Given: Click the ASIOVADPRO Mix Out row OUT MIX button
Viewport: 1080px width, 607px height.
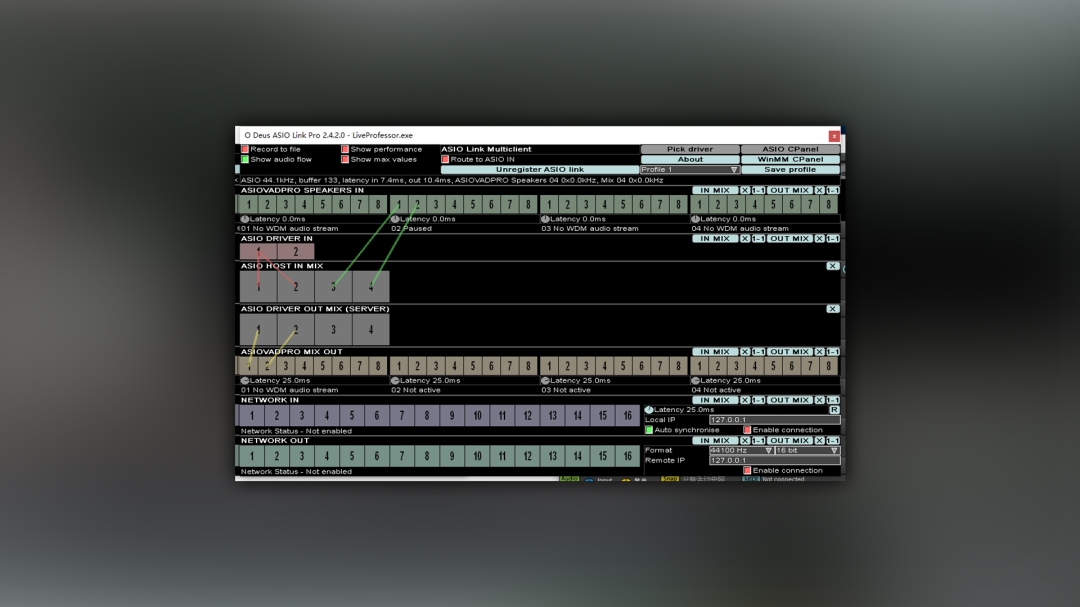Looking at the screenshot, I should (x=789, y=351).
